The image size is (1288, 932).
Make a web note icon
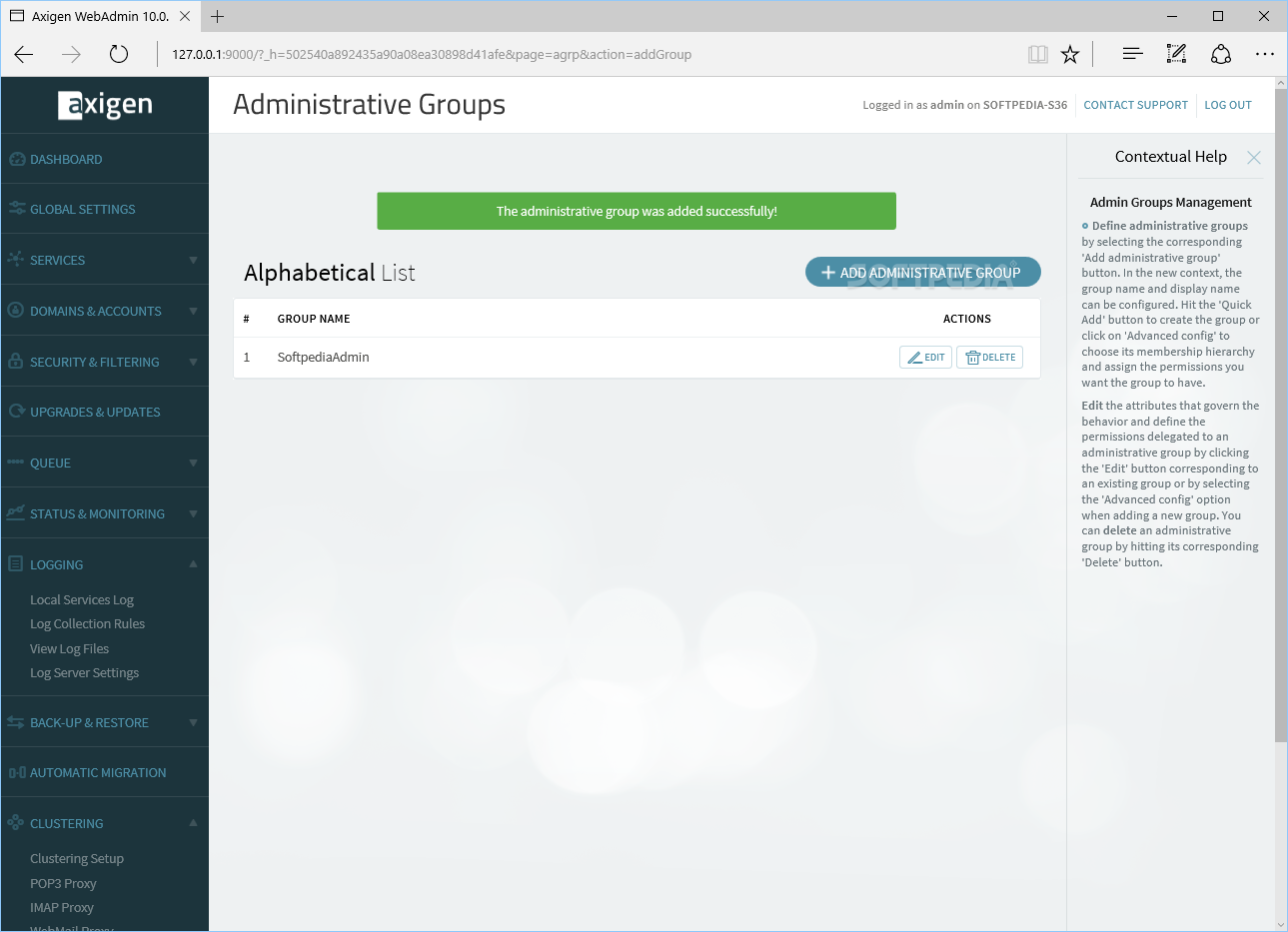click(x=1176, y=55)
